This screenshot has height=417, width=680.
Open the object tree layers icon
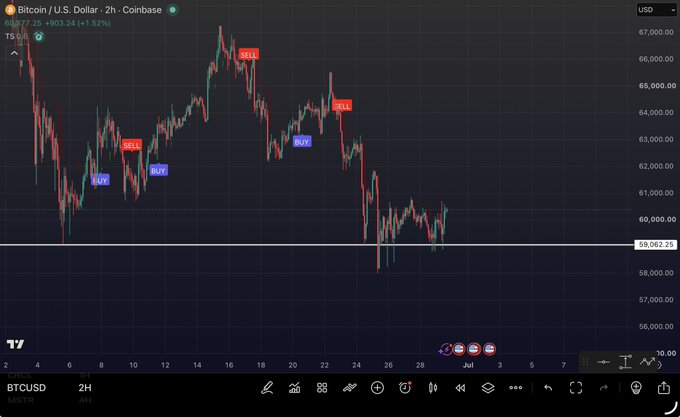[488, 388]
